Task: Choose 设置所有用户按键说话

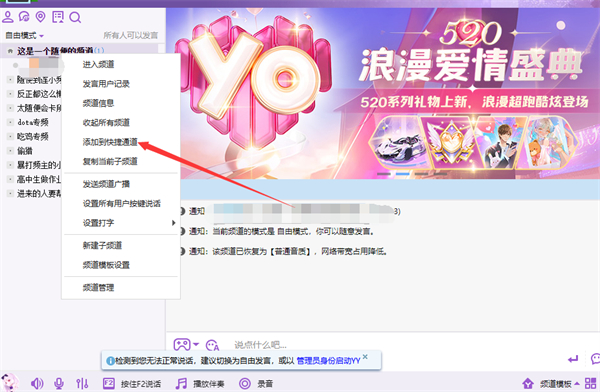Action: pyautogui.click(x=121, y=203)
